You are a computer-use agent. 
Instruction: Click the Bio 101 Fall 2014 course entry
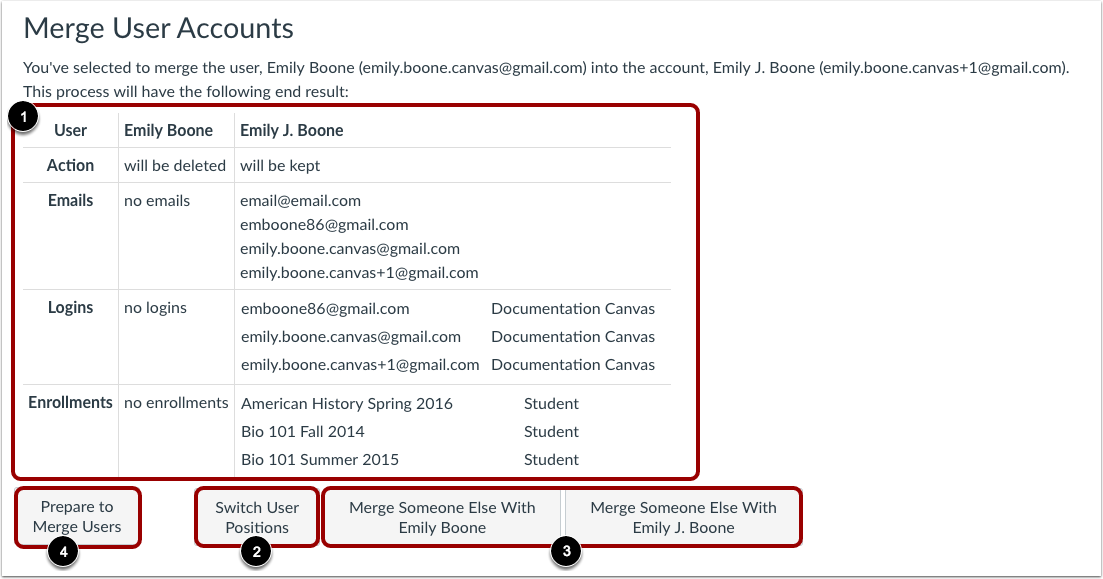point(303,431)
